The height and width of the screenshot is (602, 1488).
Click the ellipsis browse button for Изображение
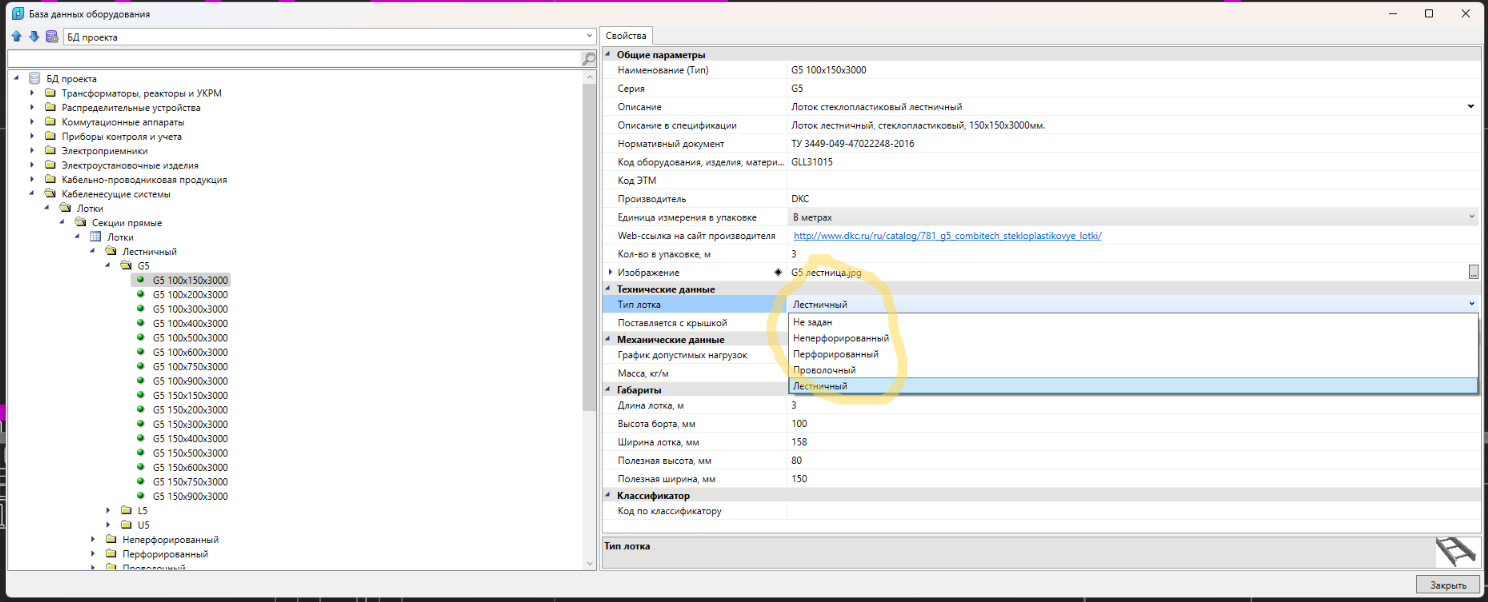(1473, 272)
